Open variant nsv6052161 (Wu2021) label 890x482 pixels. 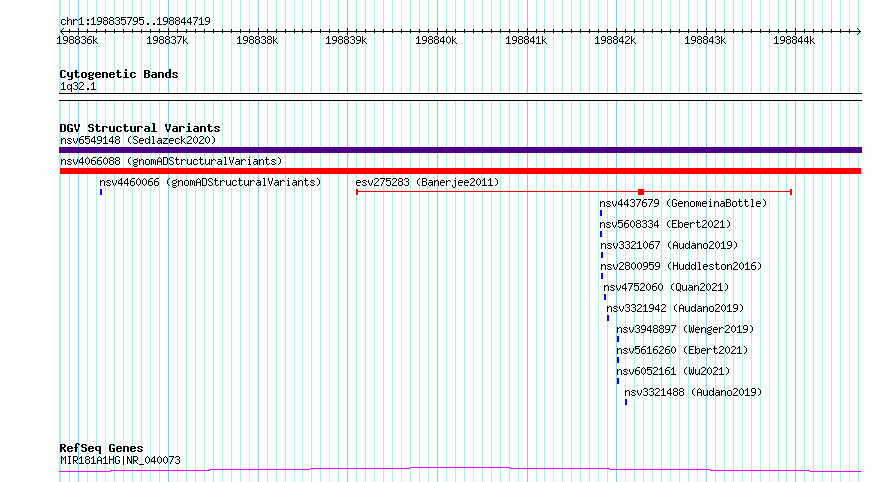point(673,371)
